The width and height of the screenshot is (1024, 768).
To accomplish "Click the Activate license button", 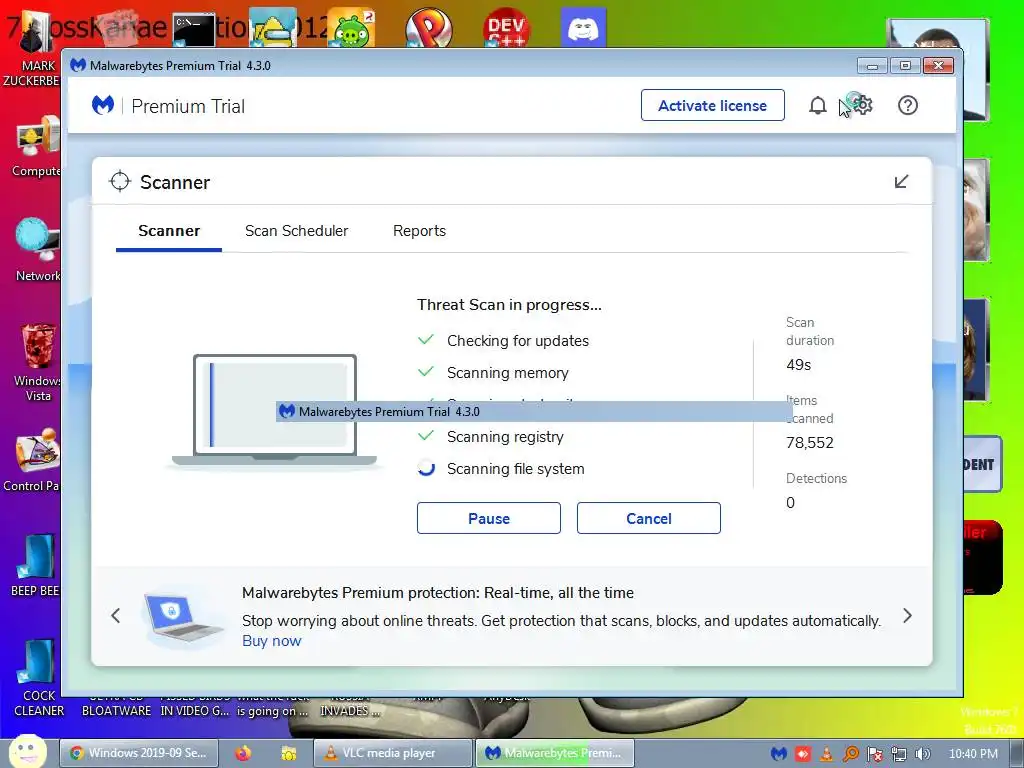I will (712, 105).
